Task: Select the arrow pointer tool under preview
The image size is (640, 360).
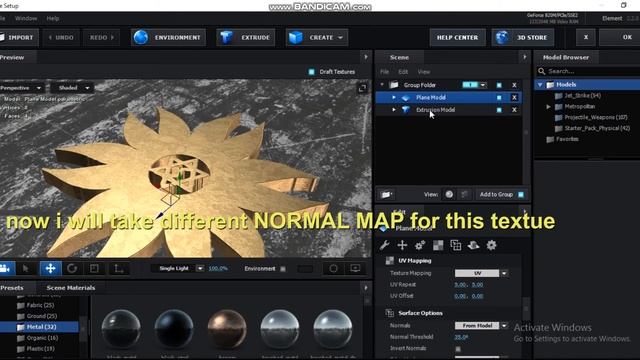Action: pos(26,268)
